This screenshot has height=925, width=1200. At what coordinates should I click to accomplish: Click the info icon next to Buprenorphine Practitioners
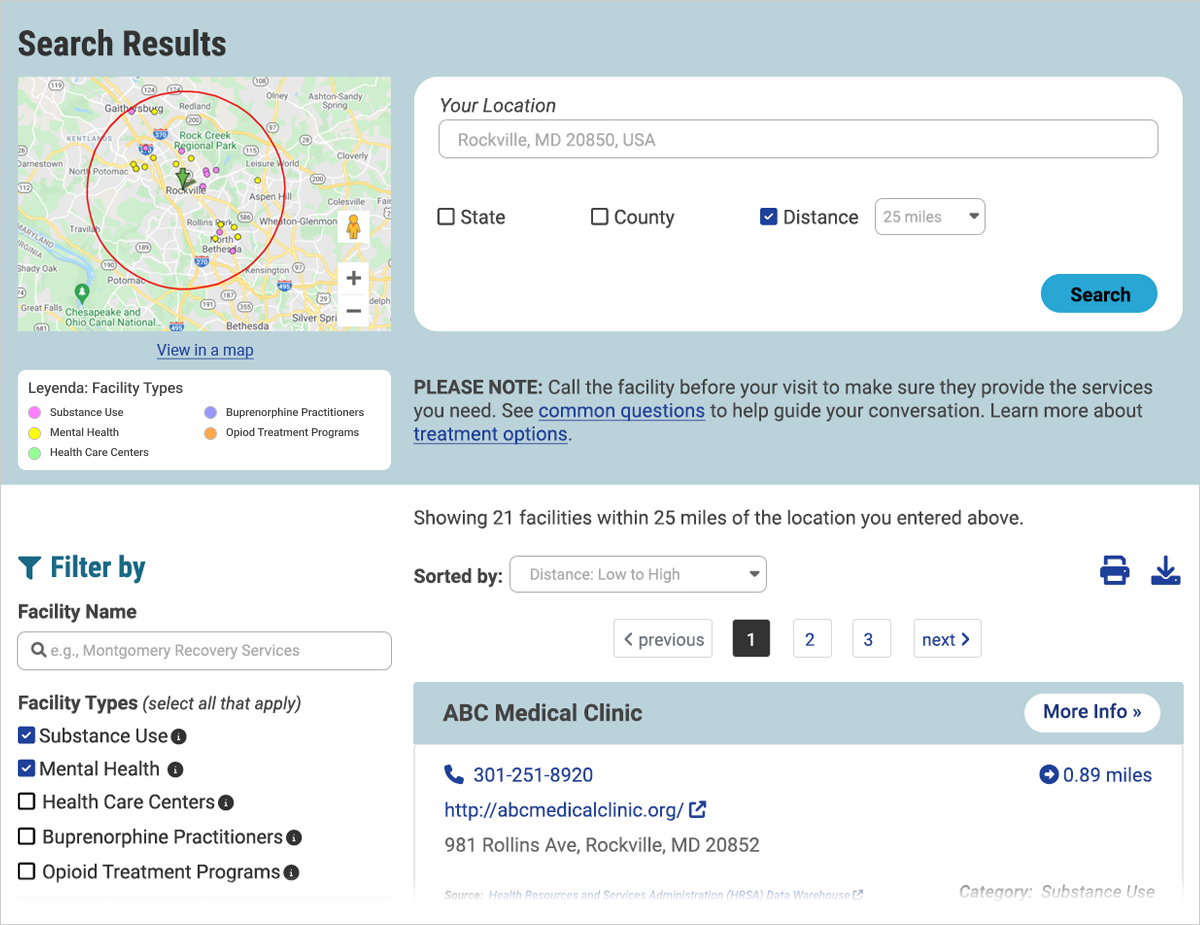tap(295, 837)
